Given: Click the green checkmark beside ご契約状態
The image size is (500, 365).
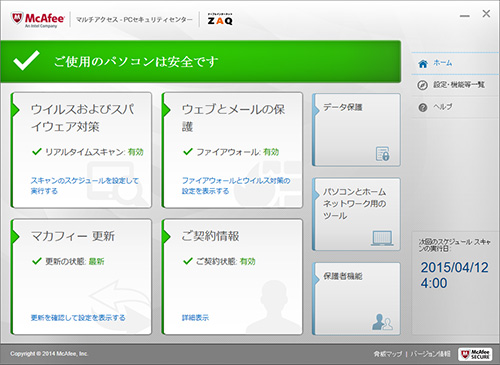Looking at the screenshot, I should point(188,261).
